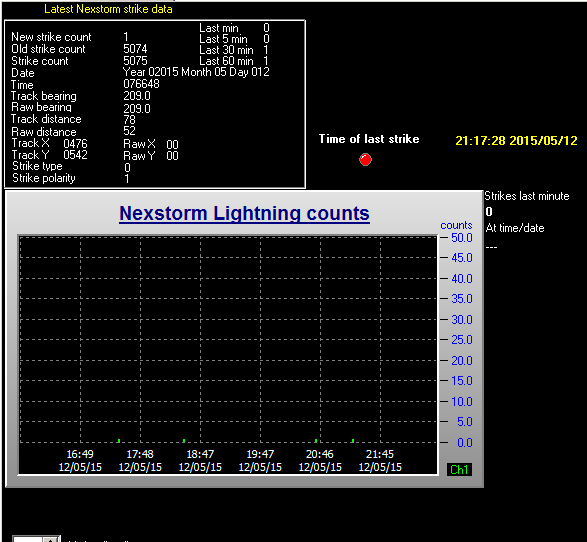The height and width of the screenshot is (542, 587).
Task: Click the Strike count value 5075
Action: (x=136, y=61)
